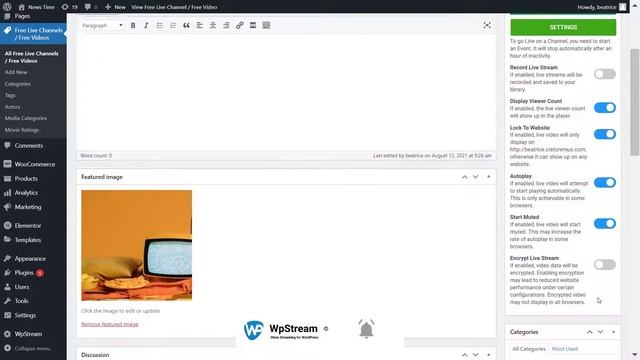
Task: Move Categories panel down
Action: pos(600,332)
